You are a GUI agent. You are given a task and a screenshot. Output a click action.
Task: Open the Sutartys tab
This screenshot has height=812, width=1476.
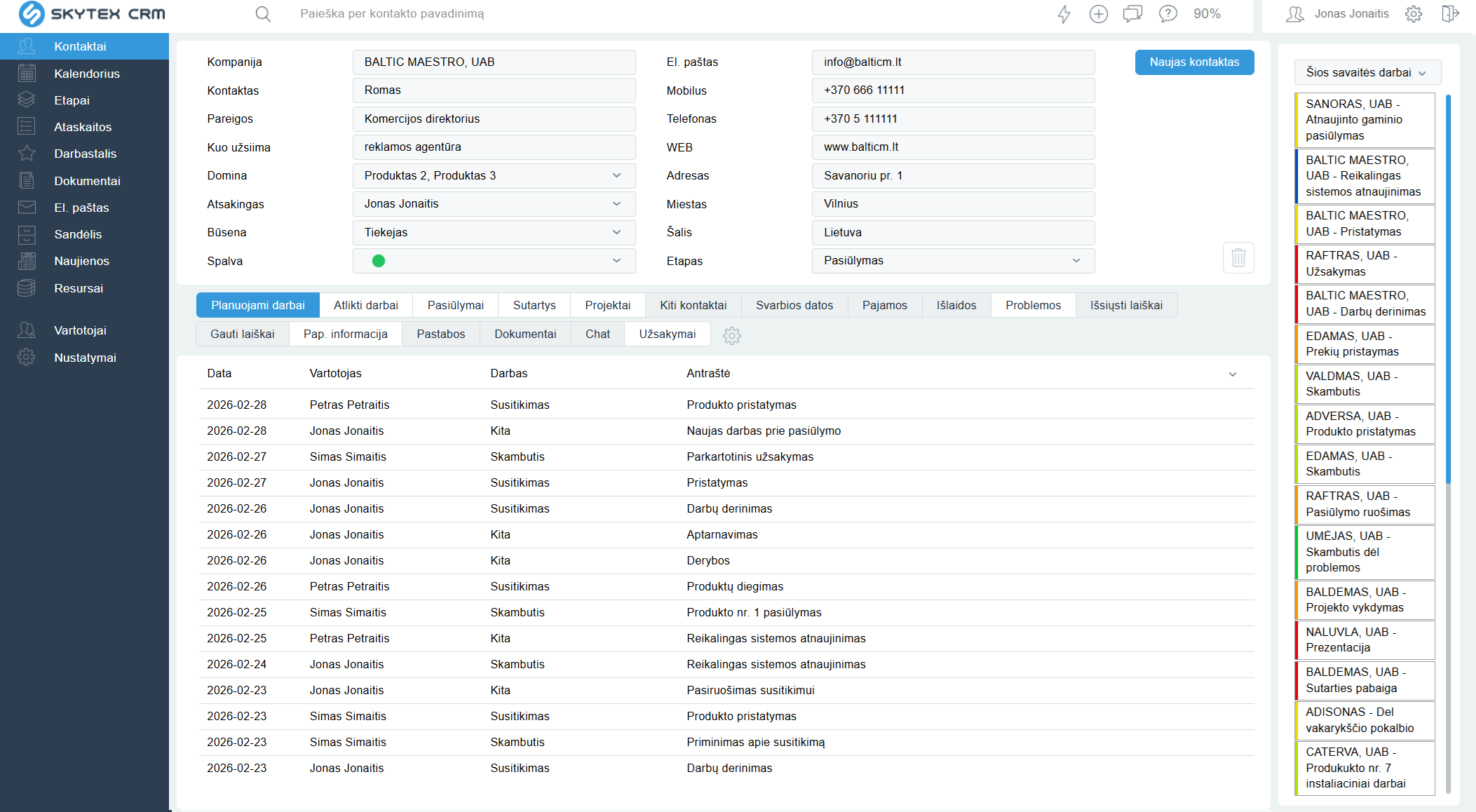[x=534, y=305]
